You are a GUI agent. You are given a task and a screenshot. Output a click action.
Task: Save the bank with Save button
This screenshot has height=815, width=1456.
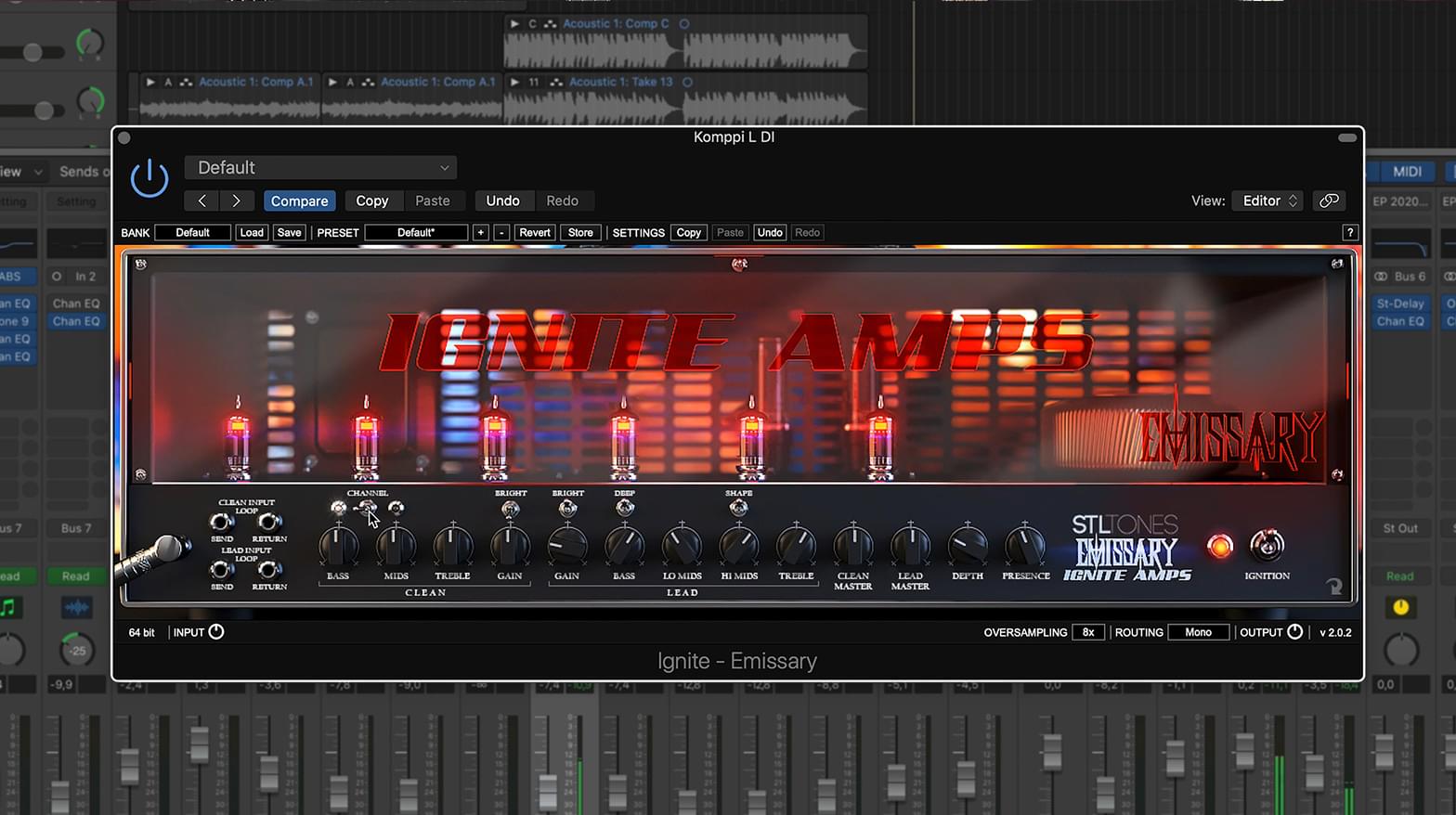click(289, 232)
